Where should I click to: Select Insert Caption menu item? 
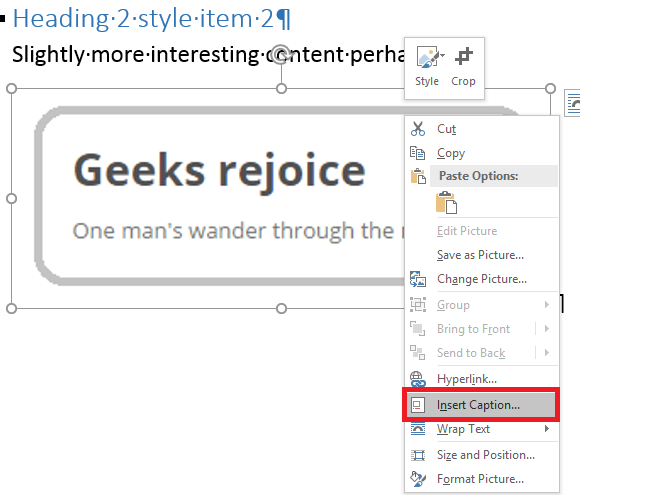pyautogui.click(x=478, y=405)
